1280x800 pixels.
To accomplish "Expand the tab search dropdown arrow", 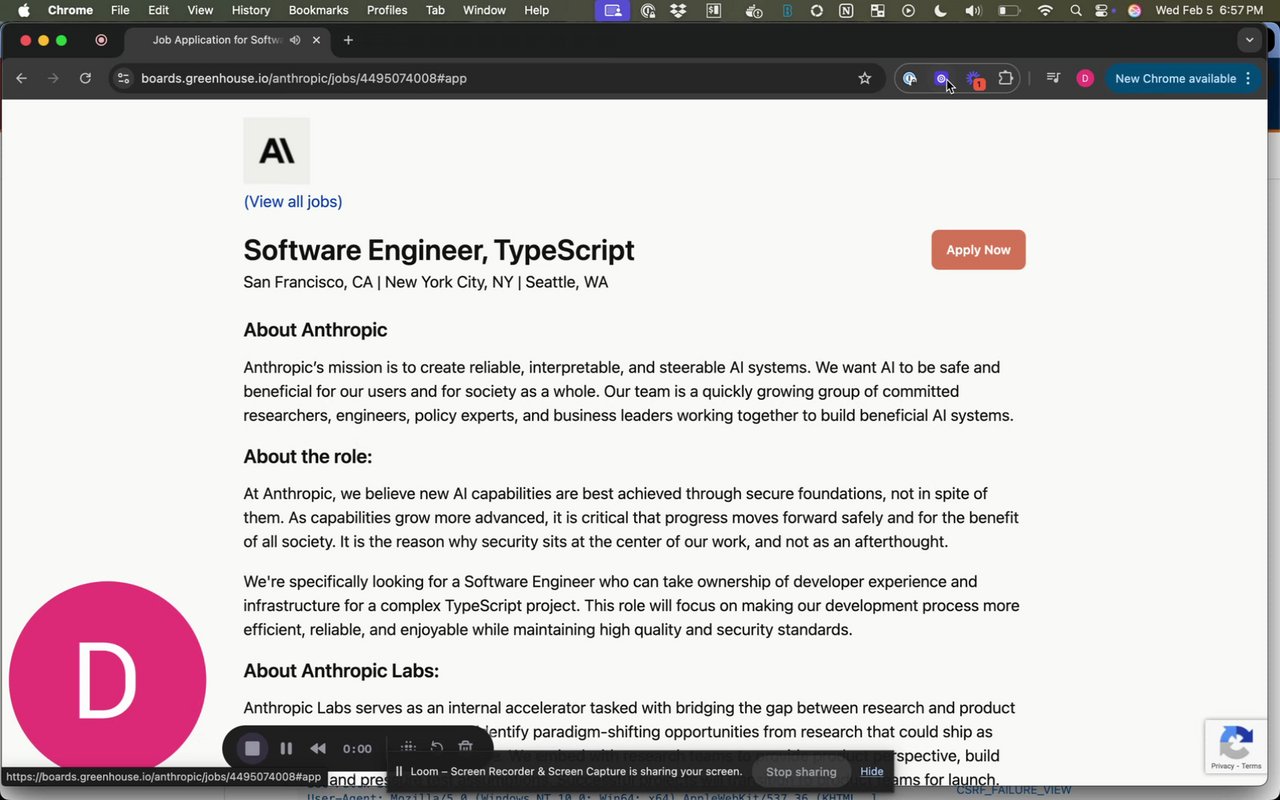I will [1249, 40].
